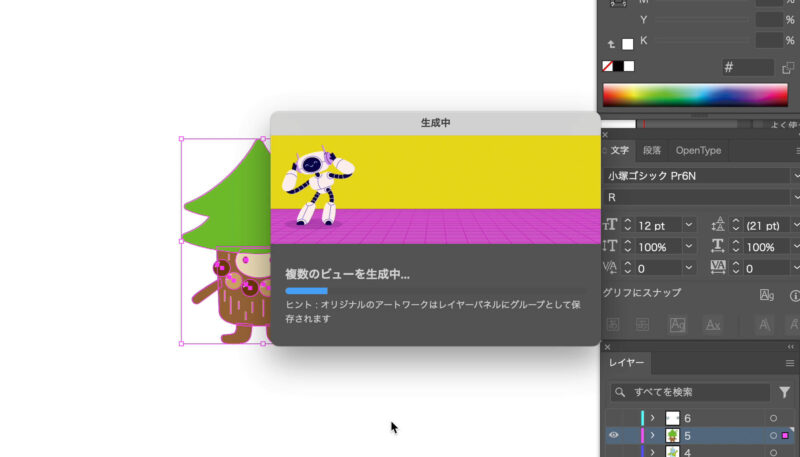
Task: Open the kerning value dropdown
Action: pos(689,268)
